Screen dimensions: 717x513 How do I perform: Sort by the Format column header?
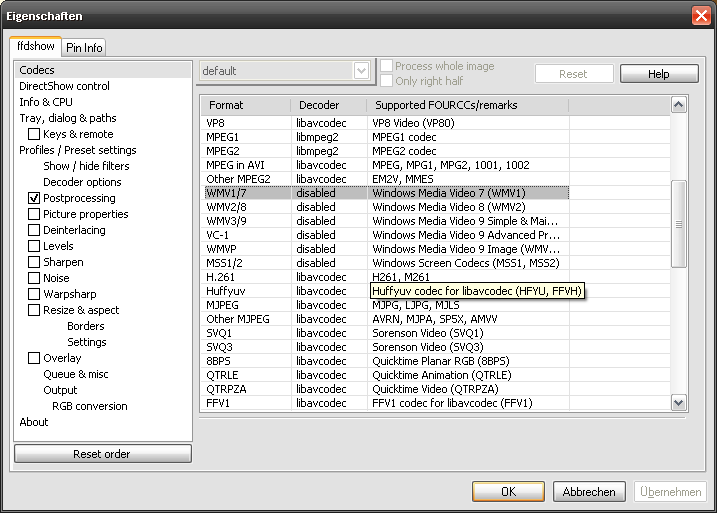[246, 105]
